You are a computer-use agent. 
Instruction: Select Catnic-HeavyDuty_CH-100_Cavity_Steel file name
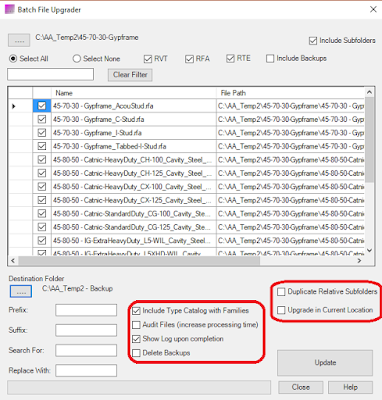(132, 160)
